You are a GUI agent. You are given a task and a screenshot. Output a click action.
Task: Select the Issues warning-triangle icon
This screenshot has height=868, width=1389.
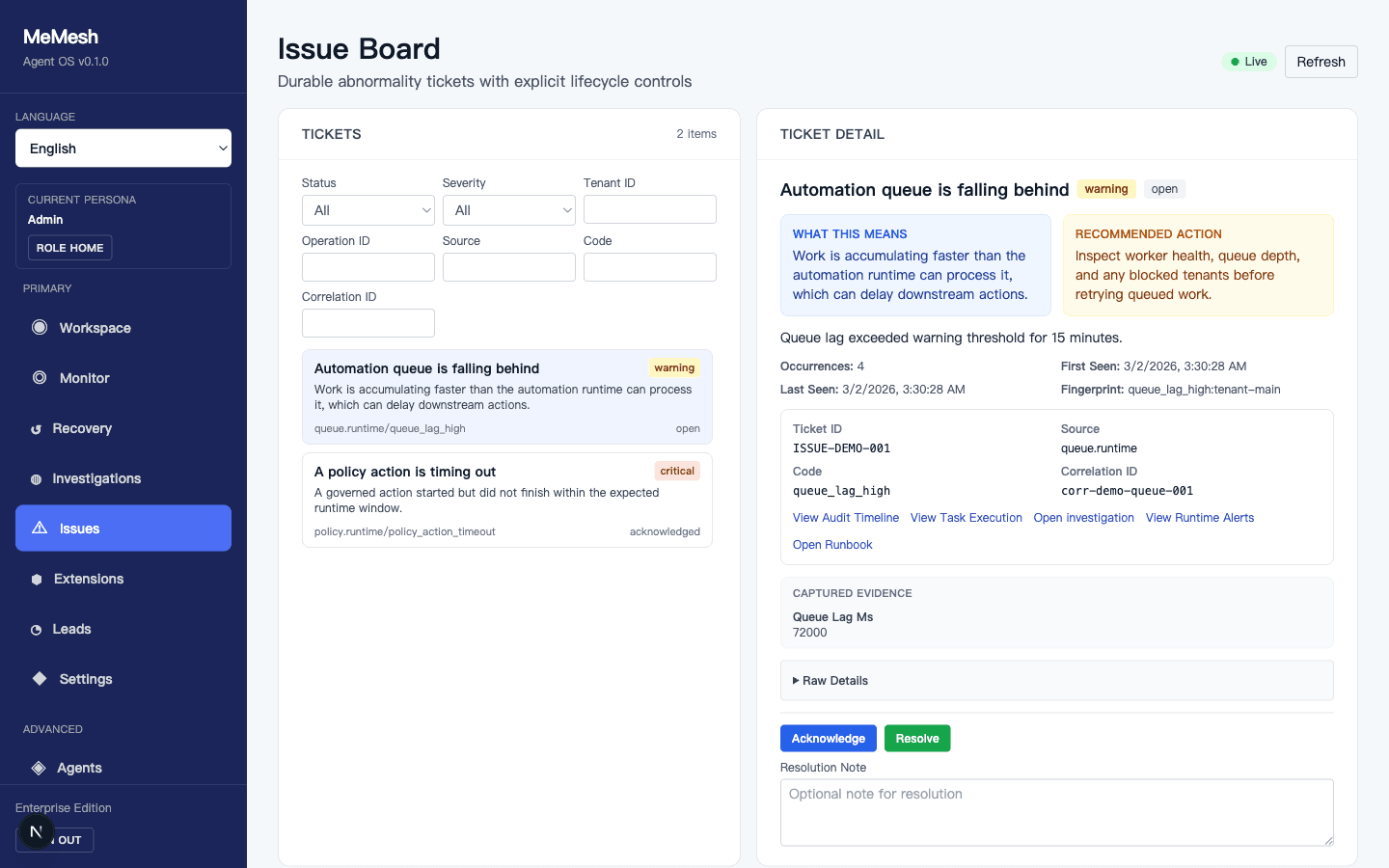[x=40, y=528]
